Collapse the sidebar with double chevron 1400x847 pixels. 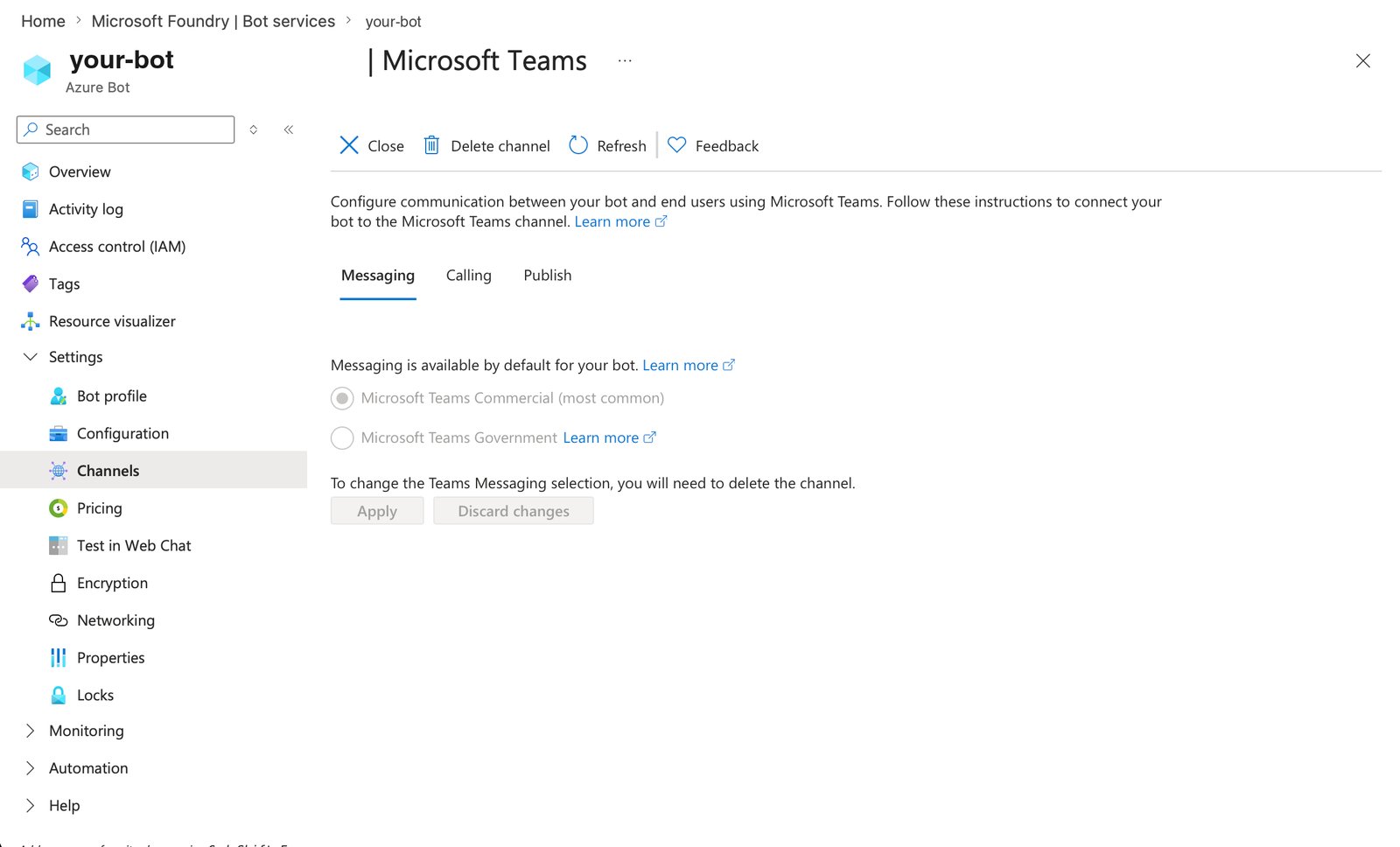click(x=289, y=129)
